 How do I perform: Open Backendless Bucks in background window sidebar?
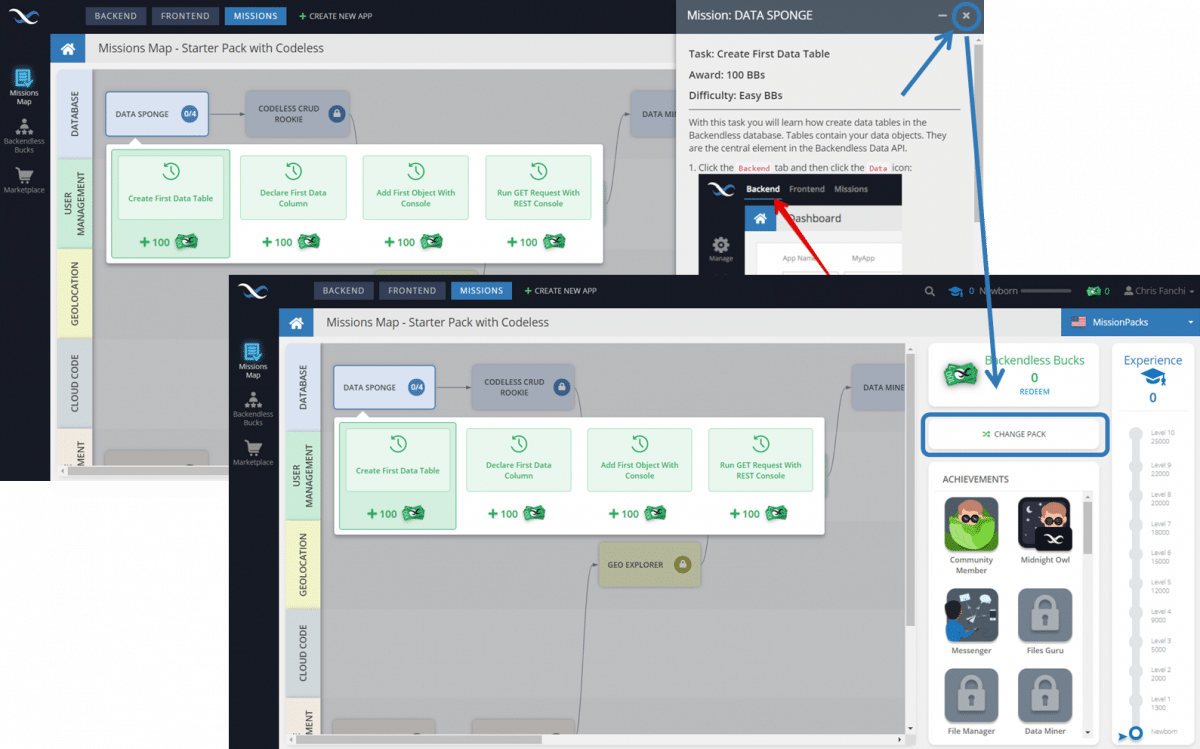pyautogui.click(x=24, y=133)
